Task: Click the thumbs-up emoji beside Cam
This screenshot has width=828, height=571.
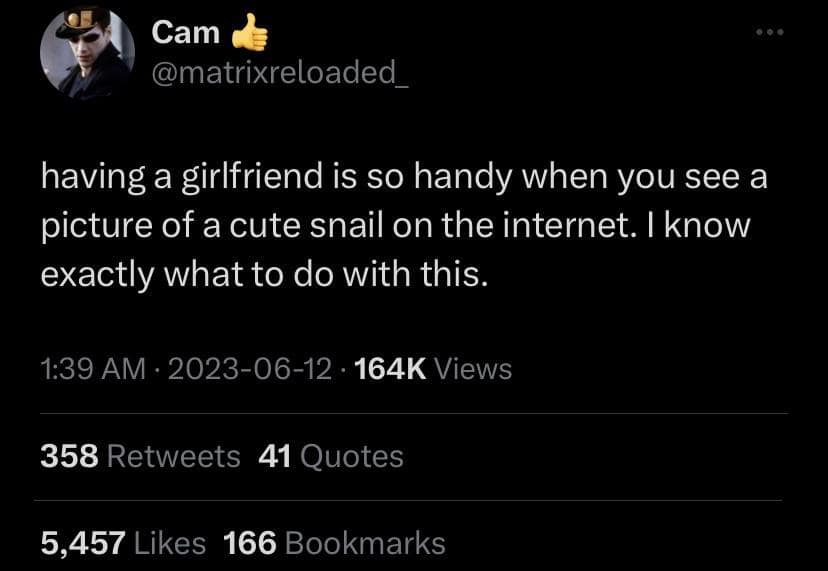Action: pyautogui.click(x=250, y=34)
